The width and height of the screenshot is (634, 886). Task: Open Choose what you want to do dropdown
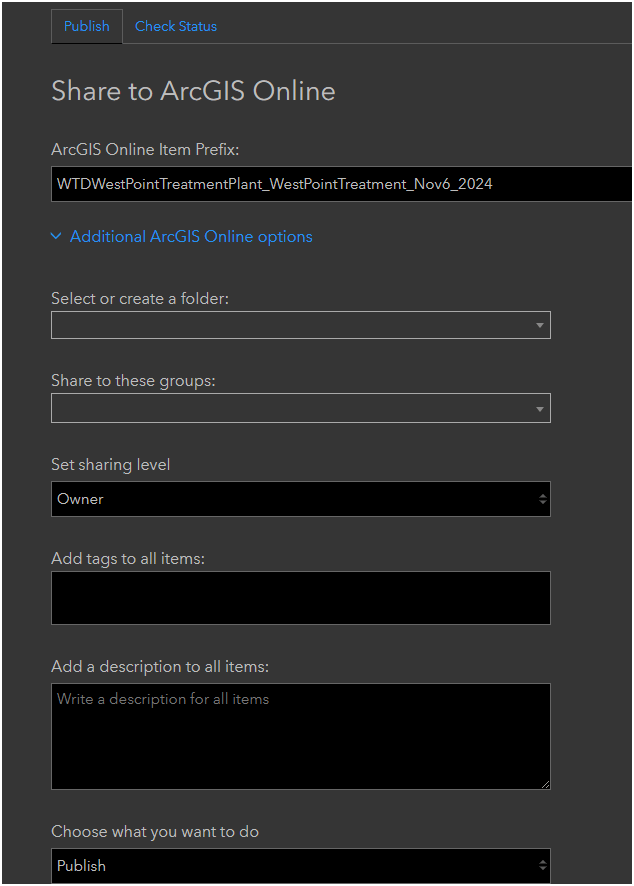(x=301, y=865)
